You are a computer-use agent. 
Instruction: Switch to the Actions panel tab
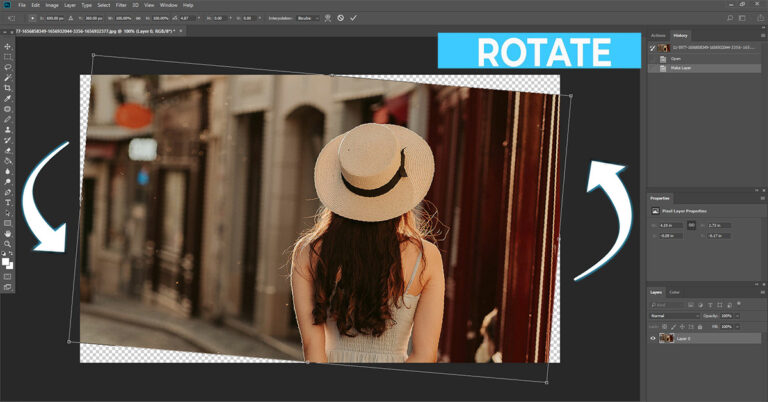click(657, 36)
